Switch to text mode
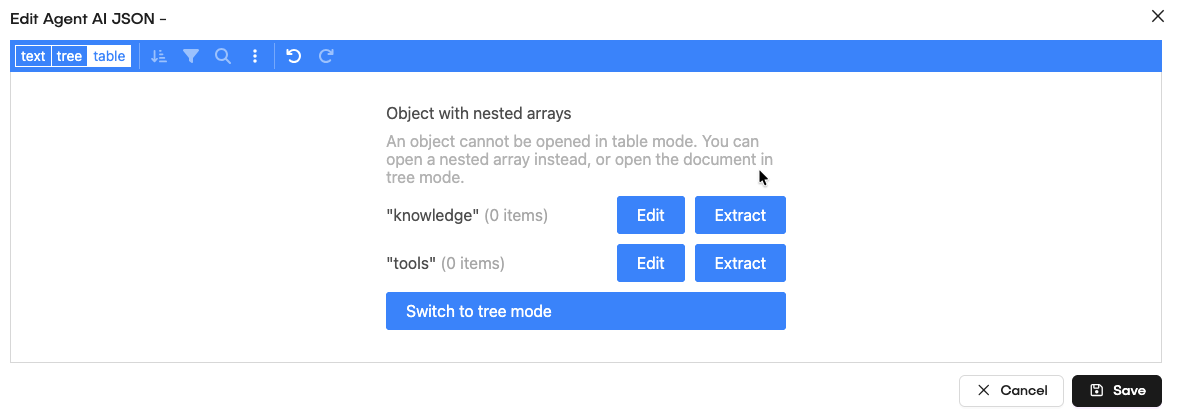1177x413 pixels. point(33,57)
